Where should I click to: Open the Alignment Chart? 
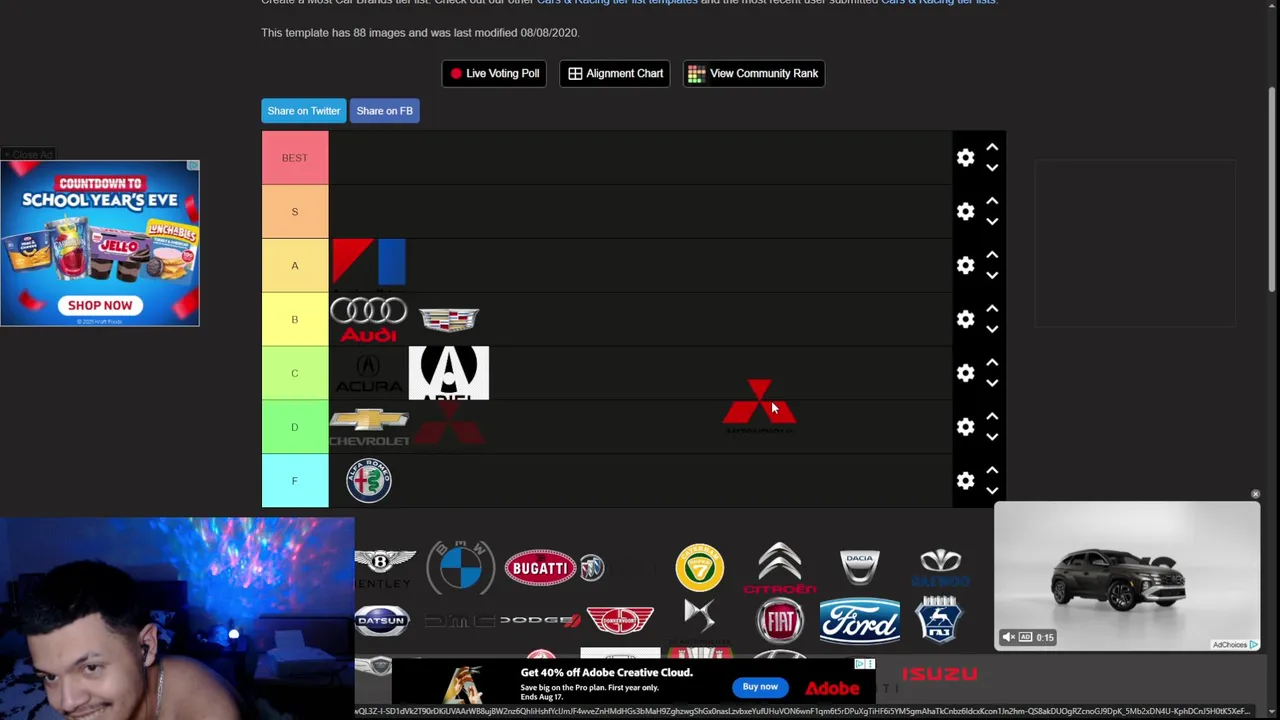[x=615, y=73]
